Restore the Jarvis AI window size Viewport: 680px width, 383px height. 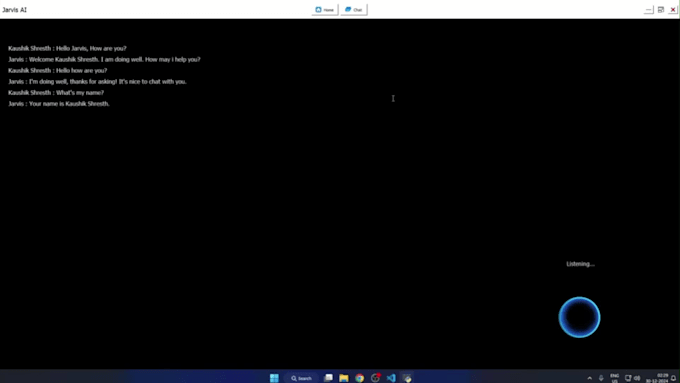tap(661, 10)
